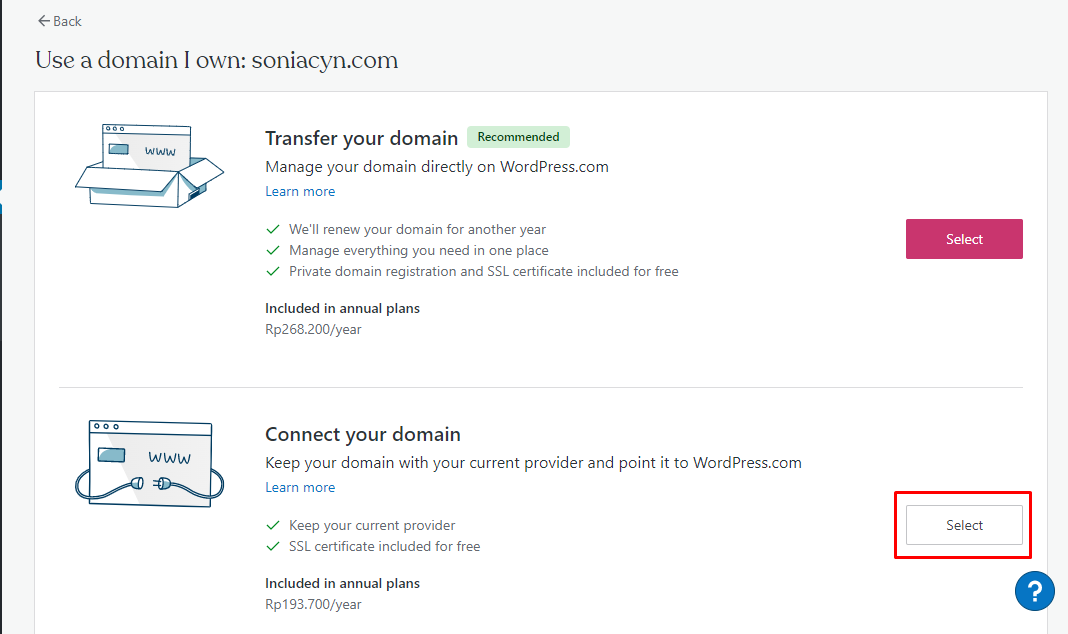Click the Recommended badge
This screenshot has height=634, width=1068.
pyautogui.click(x=518, y=137)
